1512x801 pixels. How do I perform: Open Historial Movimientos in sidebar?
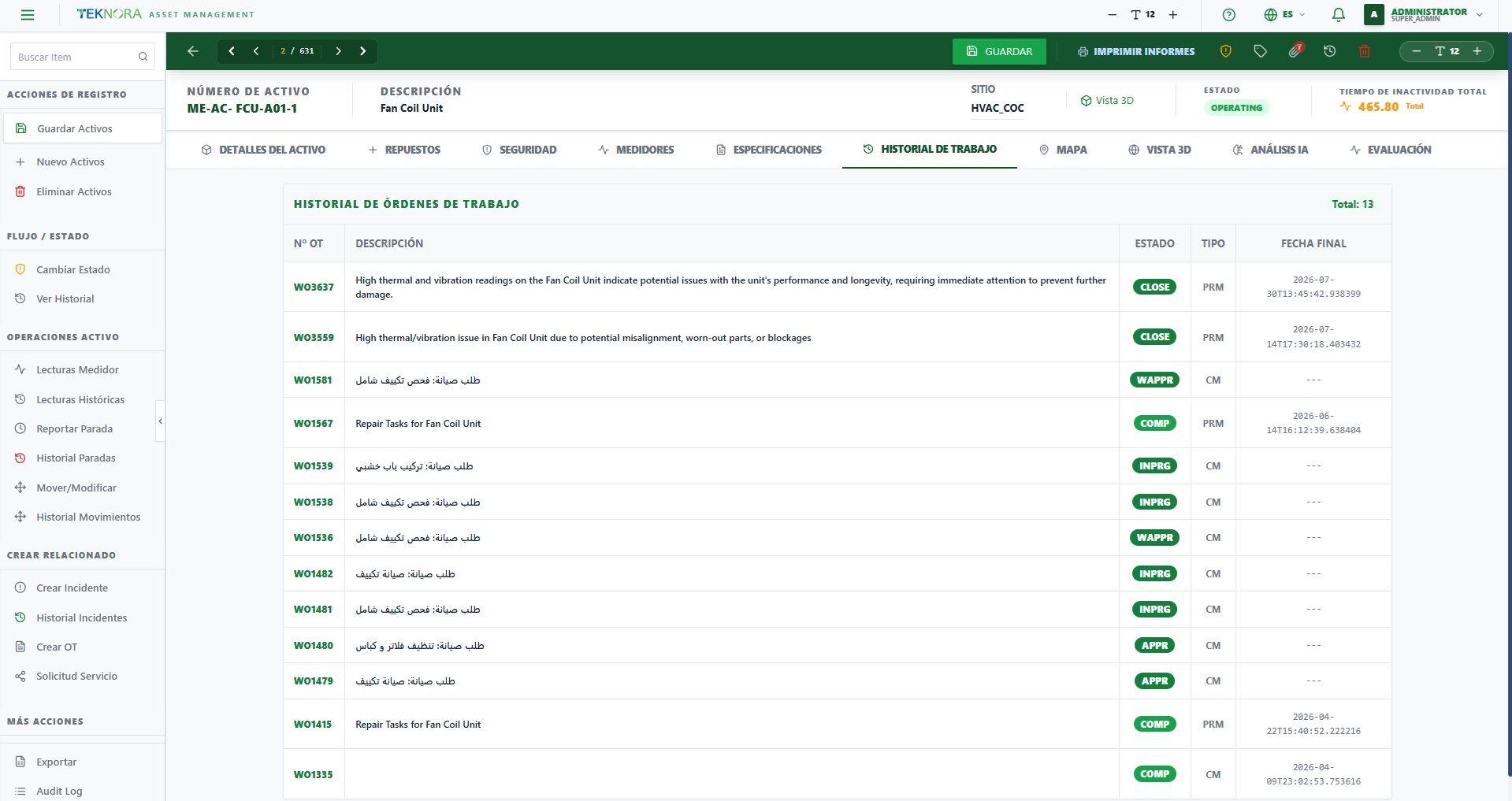click(x=83, y=517)
